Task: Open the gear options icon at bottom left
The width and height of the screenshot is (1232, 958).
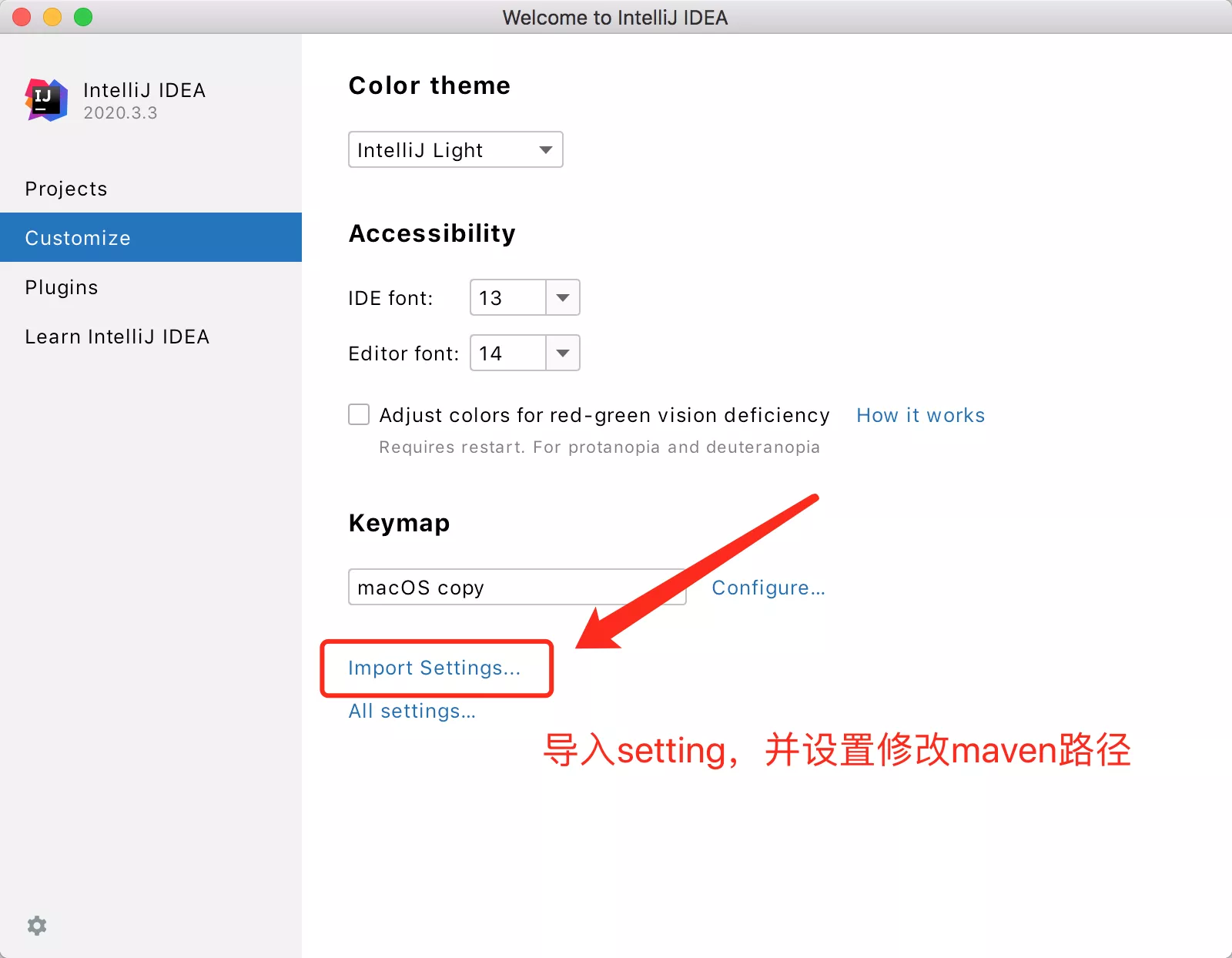Action: 37,925
